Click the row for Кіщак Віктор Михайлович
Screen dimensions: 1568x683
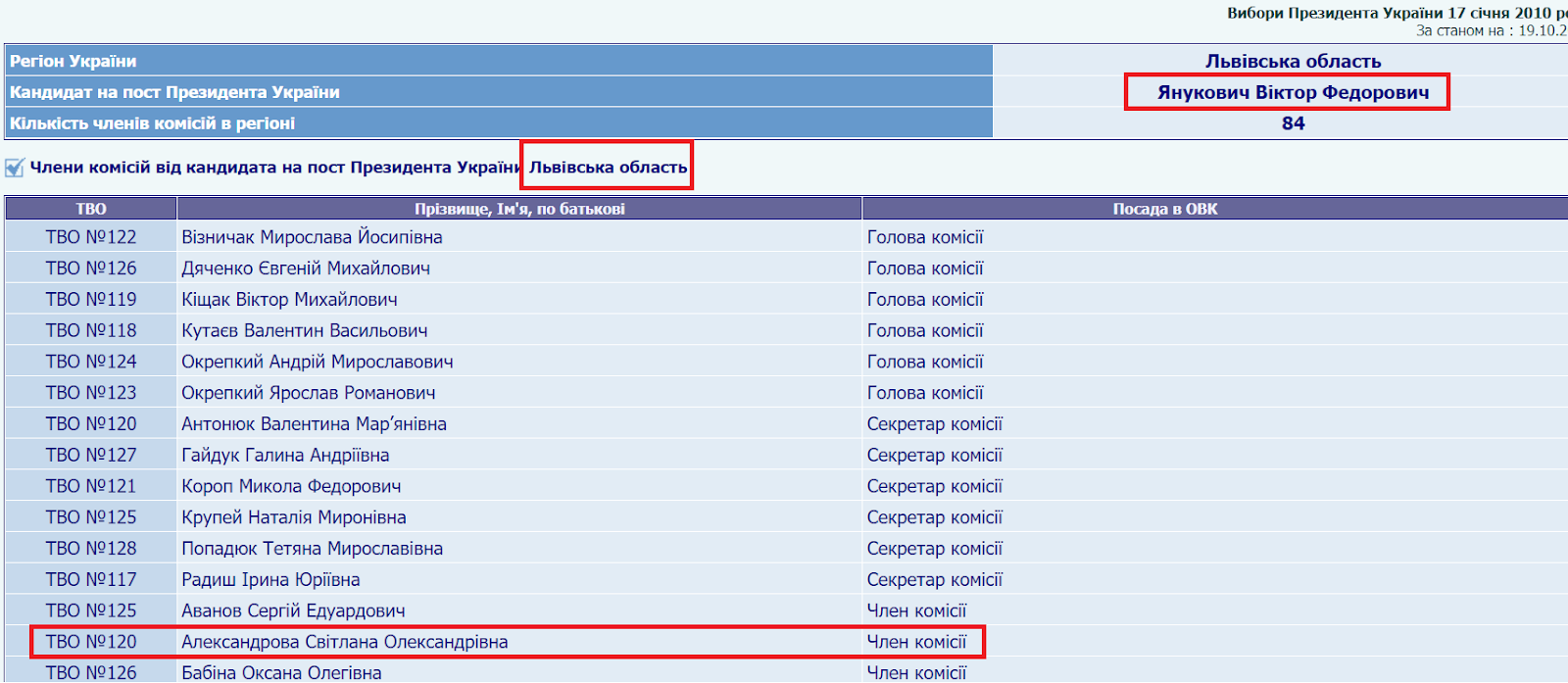click(289, 300)
